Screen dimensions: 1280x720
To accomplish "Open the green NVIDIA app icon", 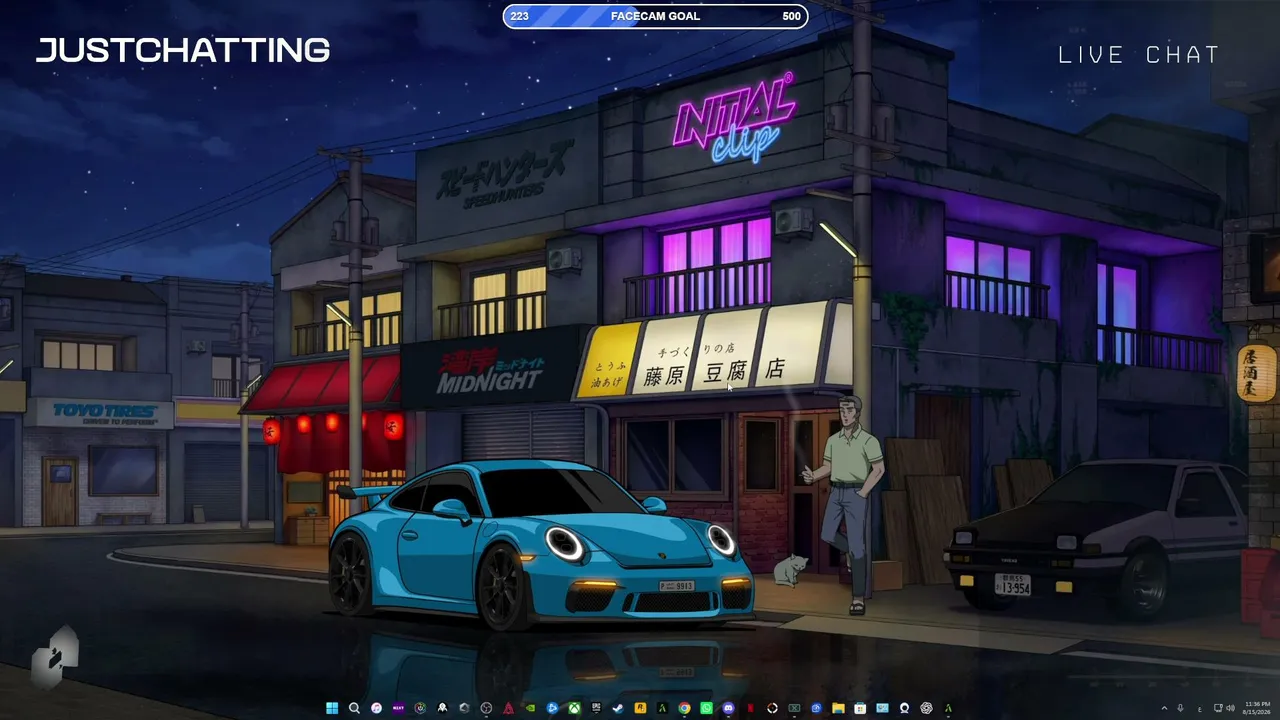I will click(530, 708).
